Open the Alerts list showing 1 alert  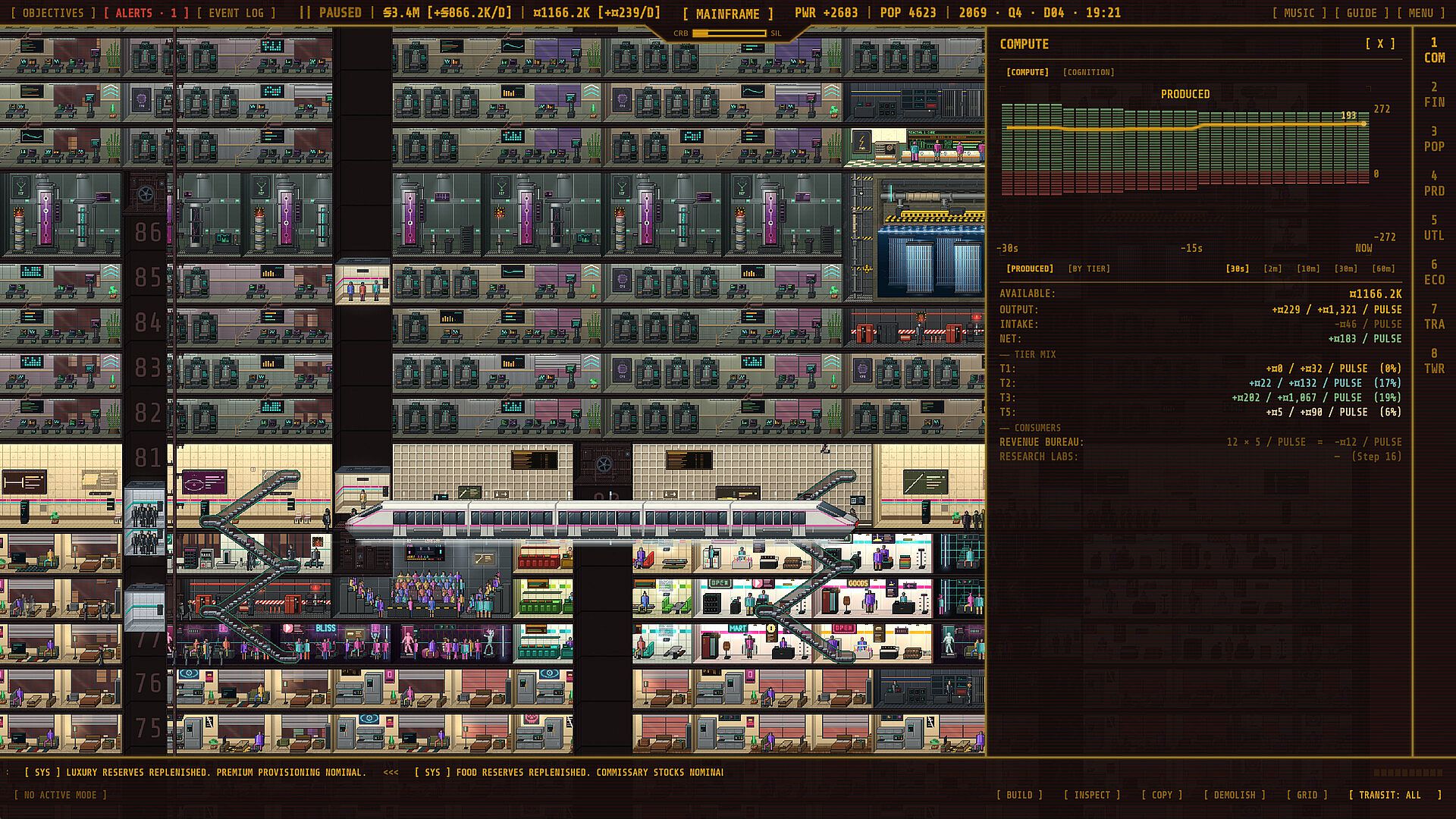point(146,13)
